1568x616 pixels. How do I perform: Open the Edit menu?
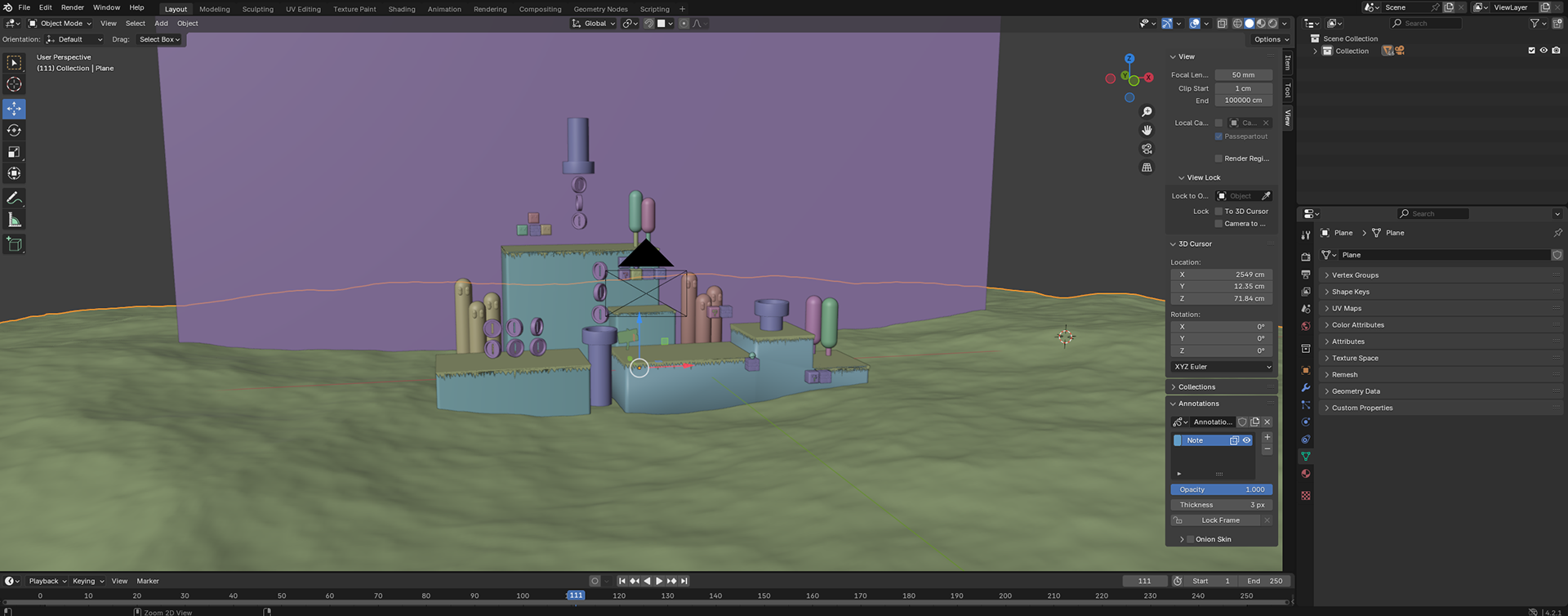(46, 7)
